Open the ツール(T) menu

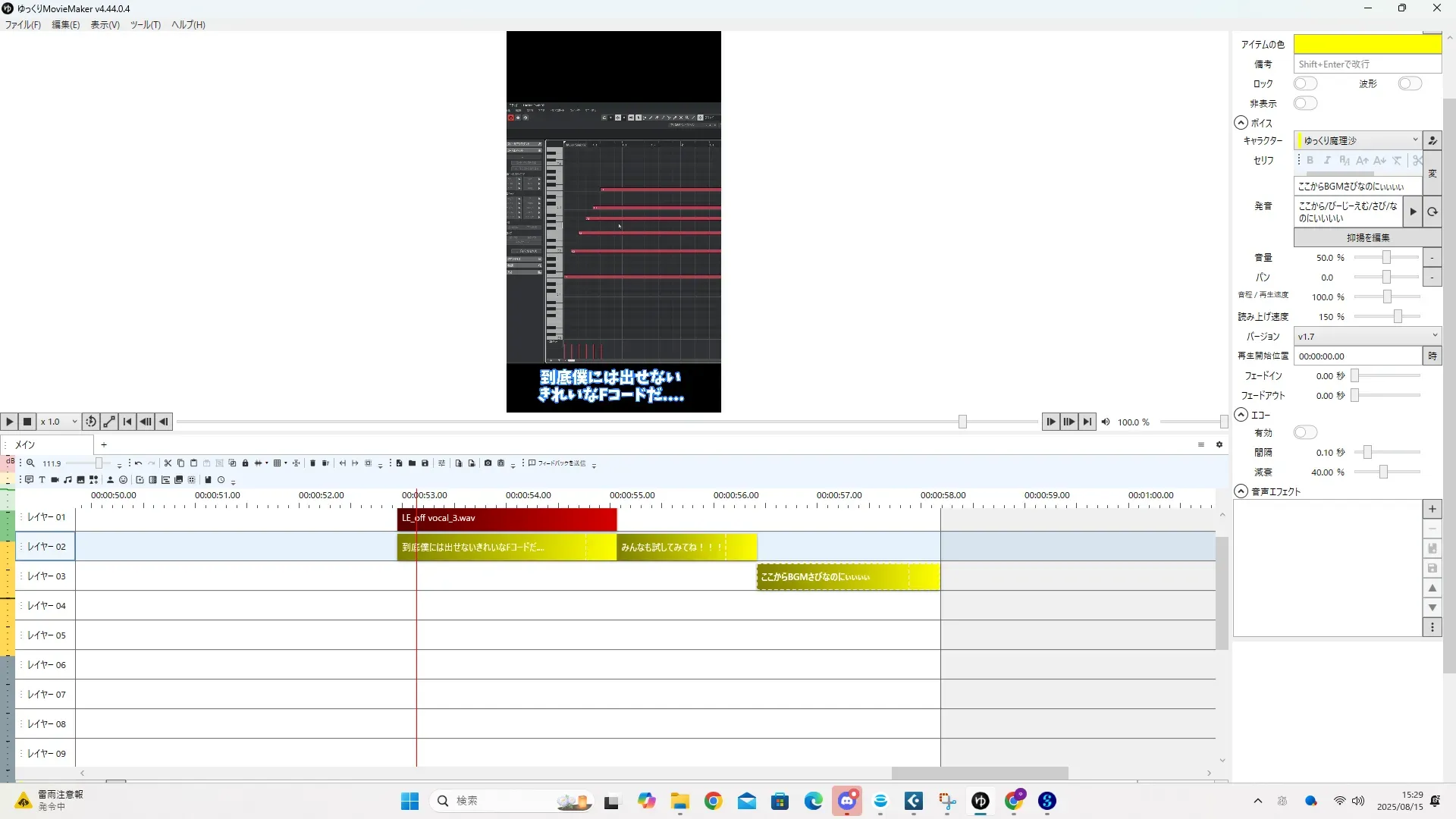145,25
